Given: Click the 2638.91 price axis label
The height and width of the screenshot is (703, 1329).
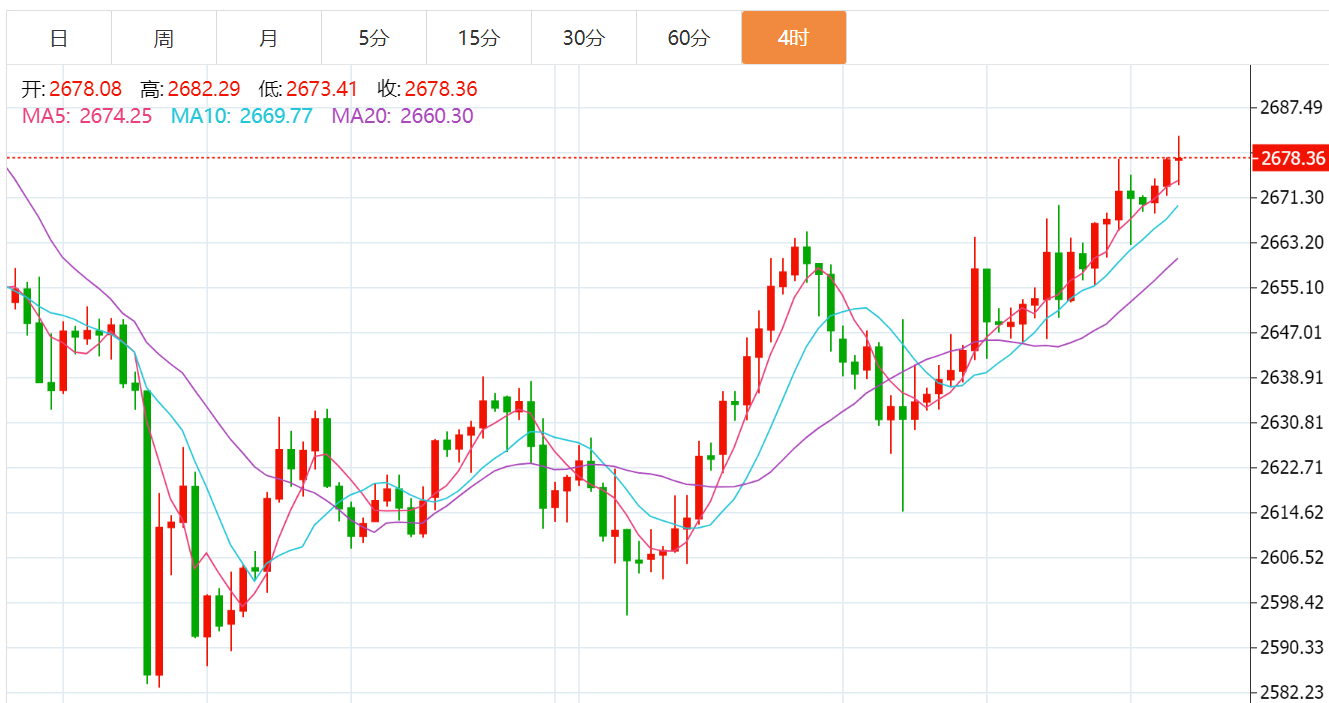Looking at the screenshot, I should pos(1293,377).
